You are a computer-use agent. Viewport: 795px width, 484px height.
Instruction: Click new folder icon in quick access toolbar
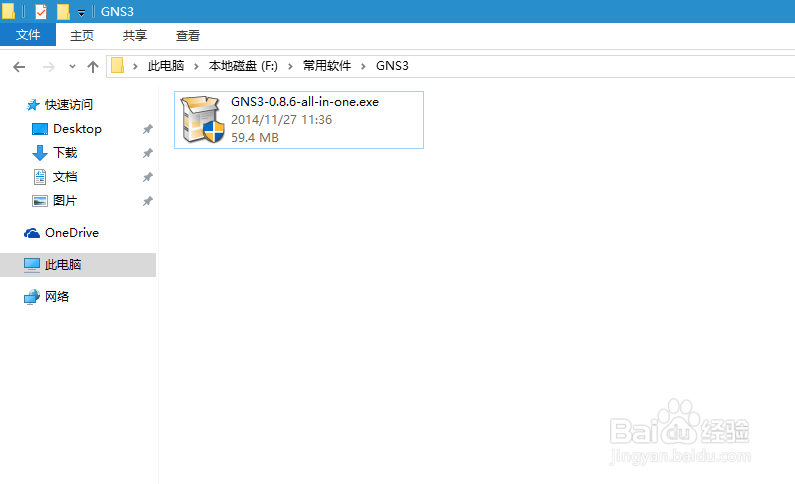(x=63, y=11)
